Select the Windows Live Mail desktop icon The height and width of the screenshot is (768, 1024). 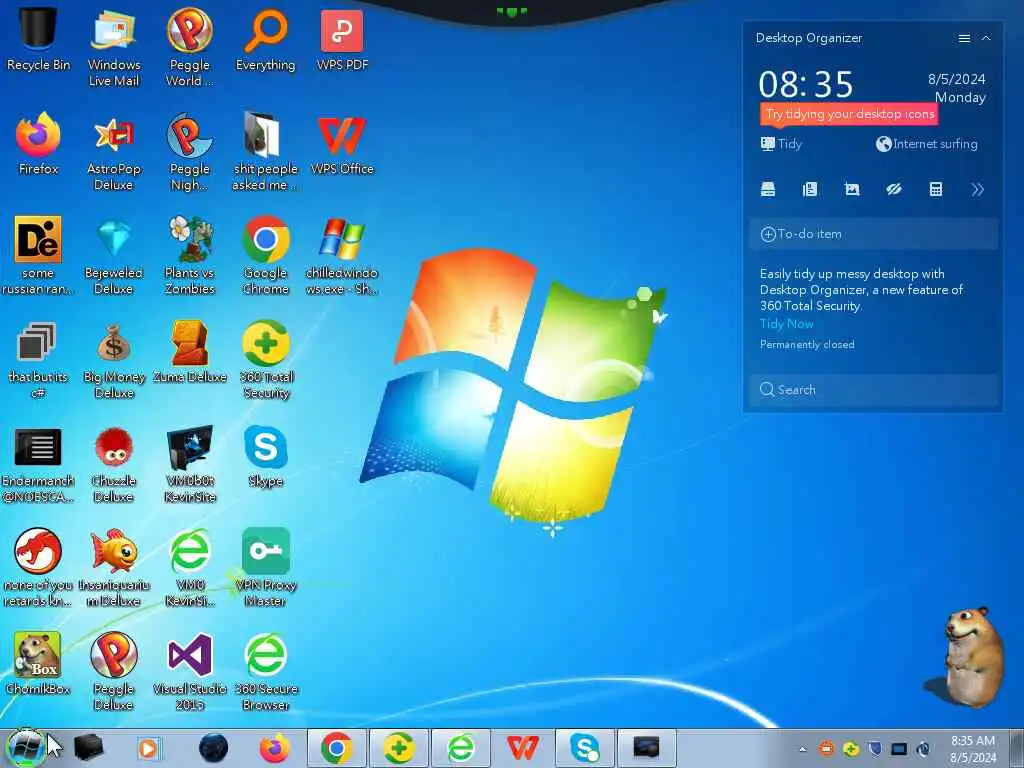pyautogui.click(x=114, y=47)
